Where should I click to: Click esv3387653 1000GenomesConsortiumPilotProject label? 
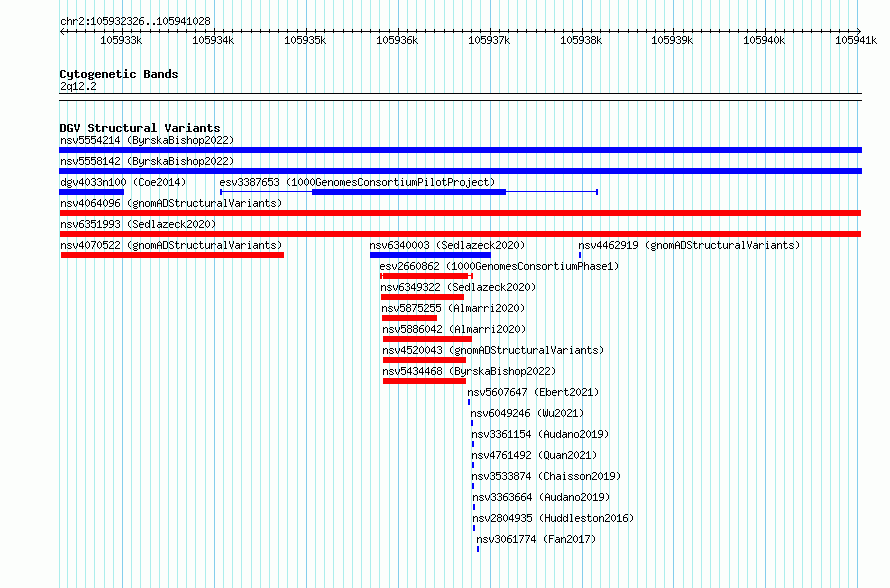click(357, 182)
